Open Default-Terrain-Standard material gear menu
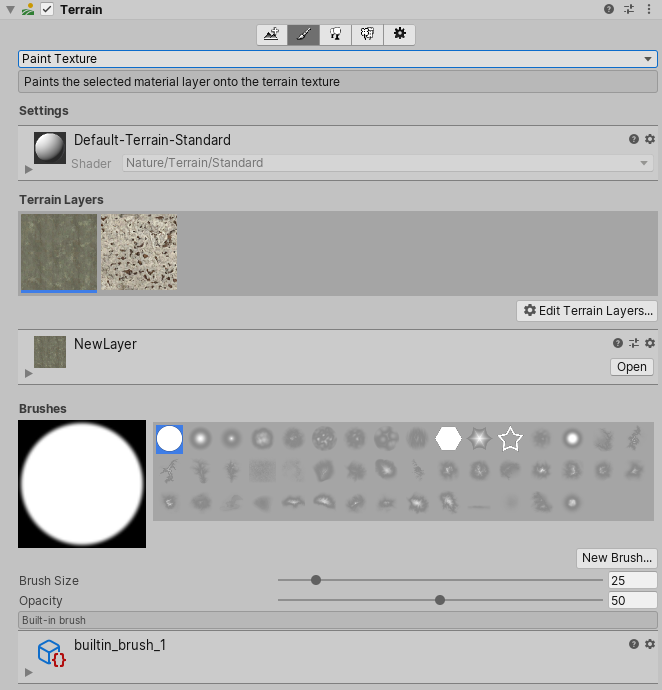This screenshot has height=690, width=662. click(x=650, y=140)
